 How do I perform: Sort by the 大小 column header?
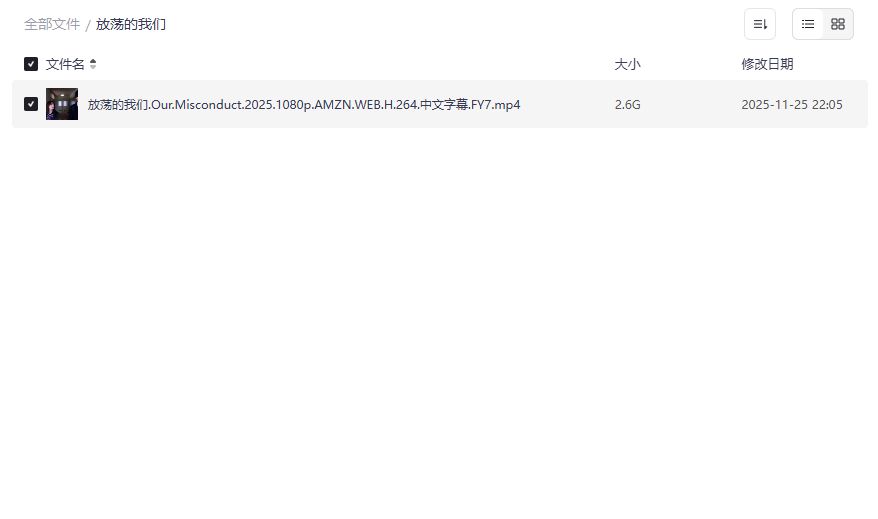(627, 64)
